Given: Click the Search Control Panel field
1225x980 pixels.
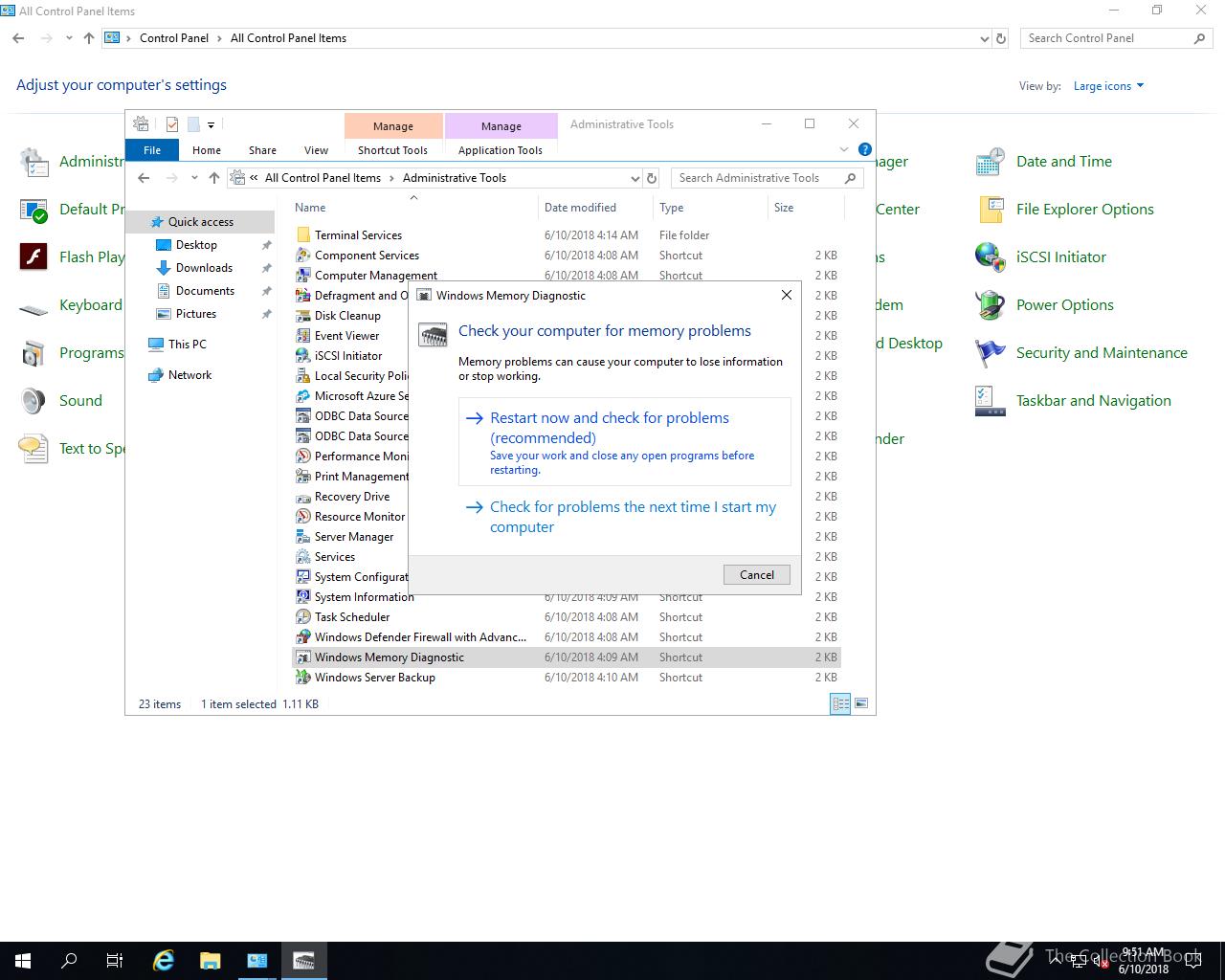Looking at the screenshot, I should click(1116, 38).
